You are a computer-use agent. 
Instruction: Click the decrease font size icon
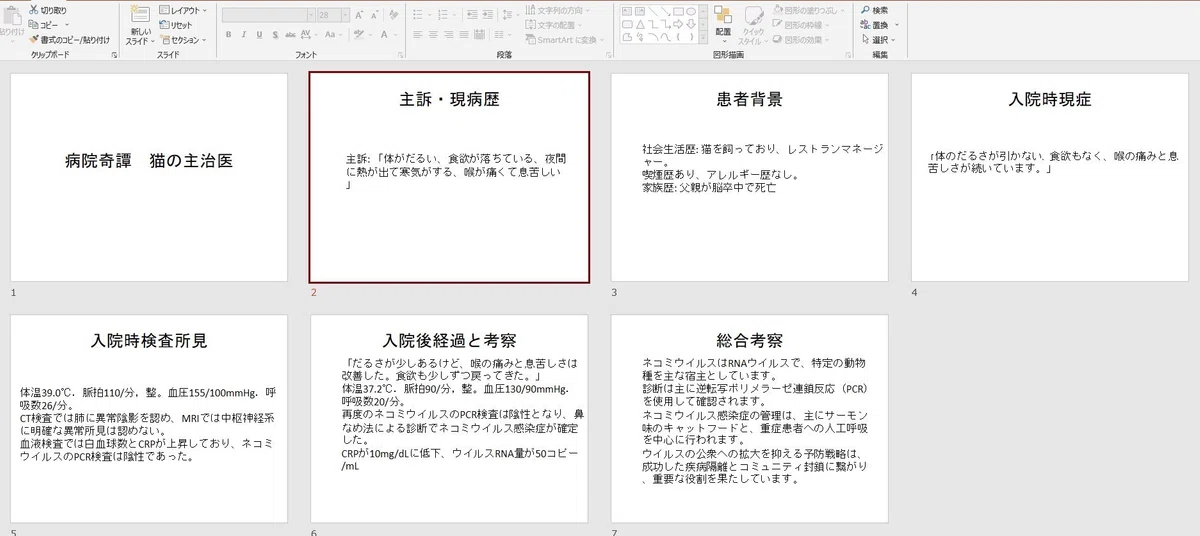pyautogui.click(x=374, y=15)
